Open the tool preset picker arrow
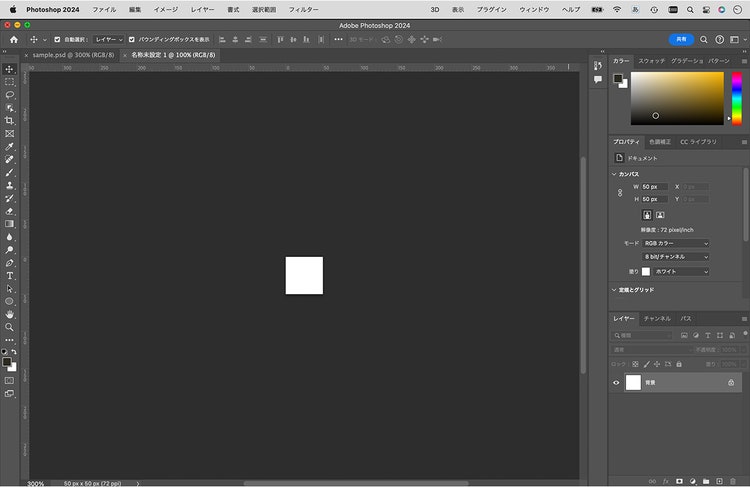 44,40
